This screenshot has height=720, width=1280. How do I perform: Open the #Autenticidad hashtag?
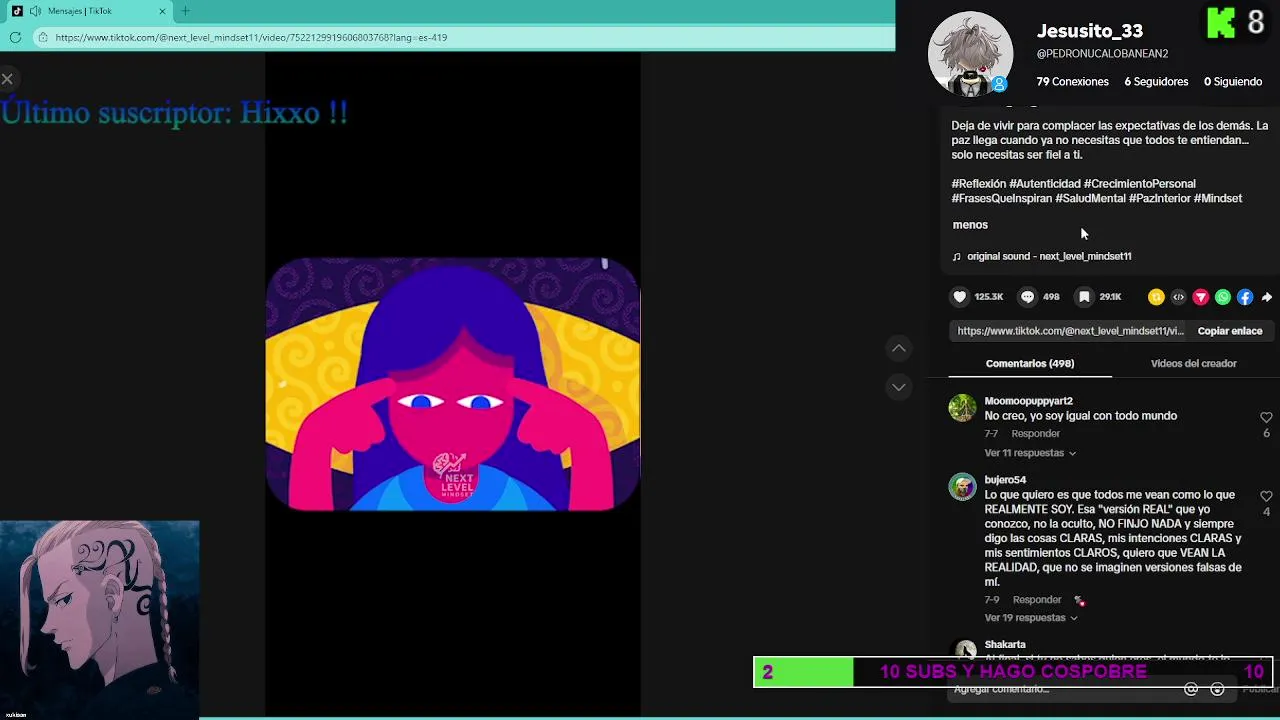pos(1044,184)
